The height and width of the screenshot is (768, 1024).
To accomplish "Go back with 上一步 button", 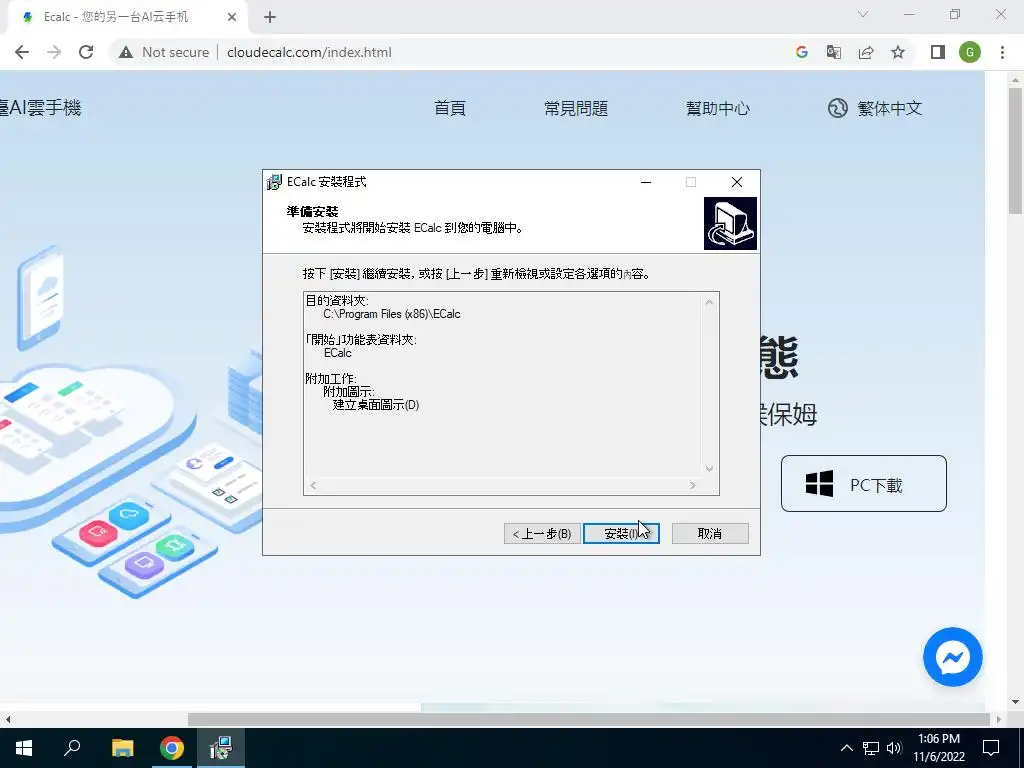I will (542, 534).
